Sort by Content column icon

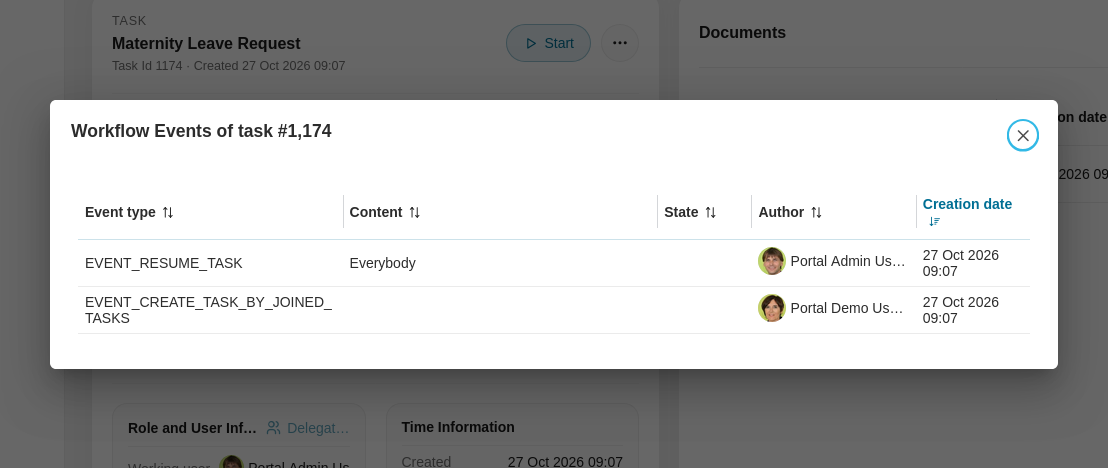pos(415,212)
